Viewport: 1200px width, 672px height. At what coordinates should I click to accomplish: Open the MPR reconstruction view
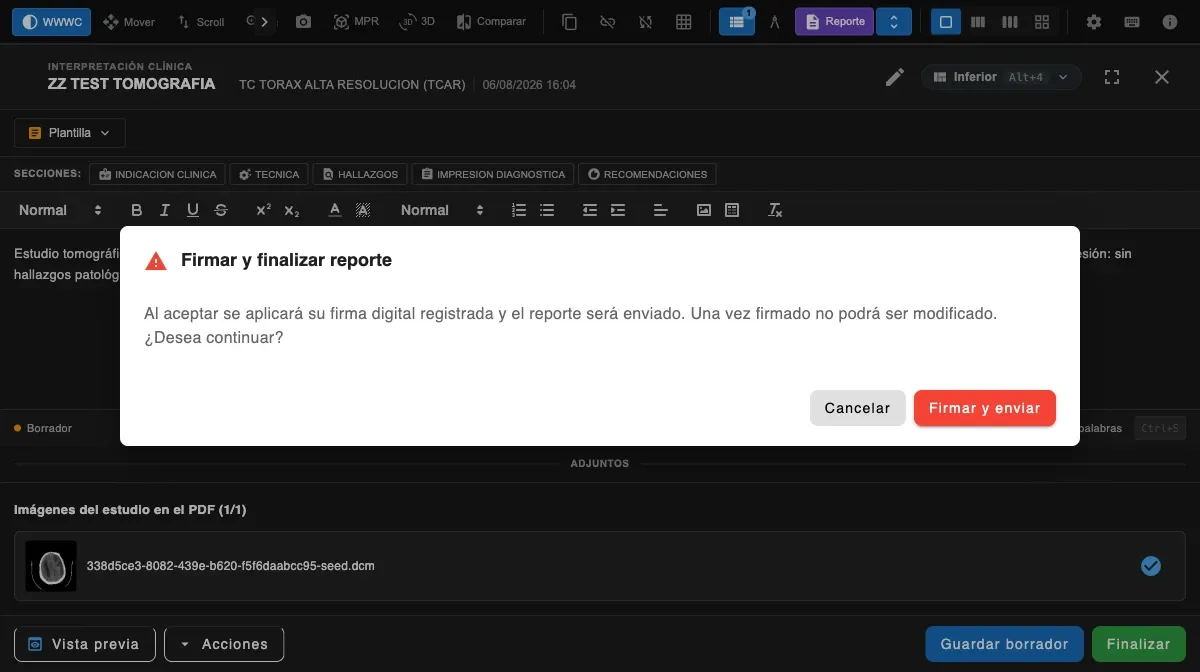point(357,21)
